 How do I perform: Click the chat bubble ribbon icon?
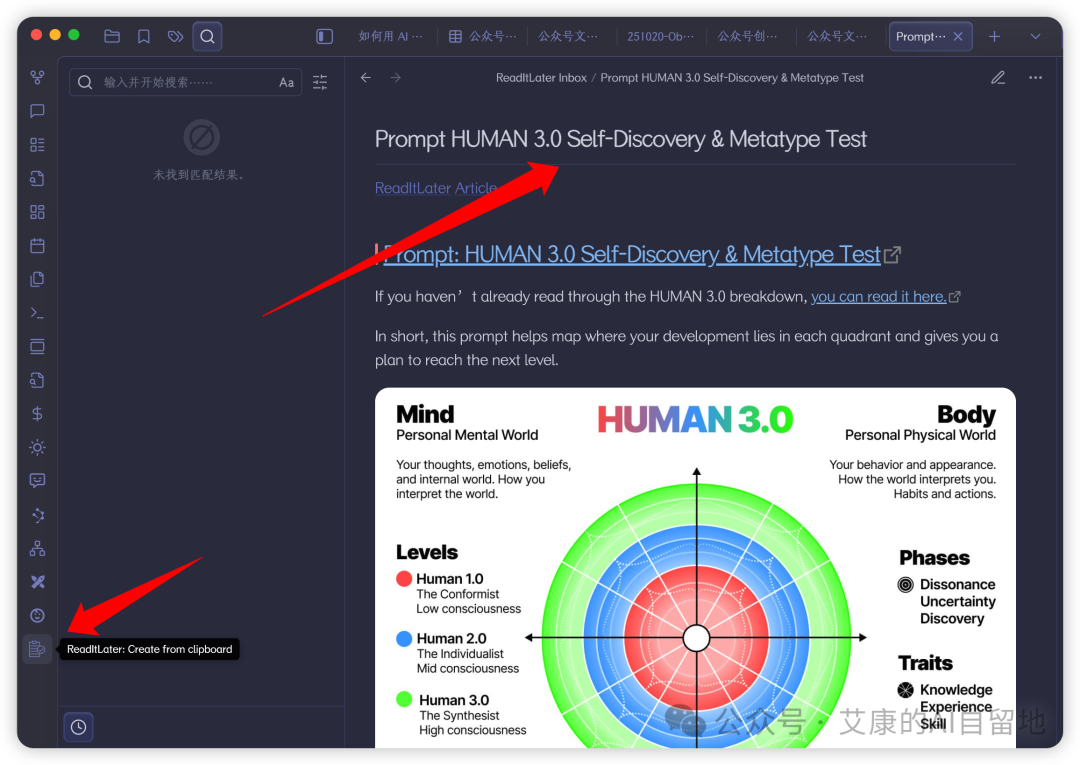pyautogui.click(x=37, y=111)
